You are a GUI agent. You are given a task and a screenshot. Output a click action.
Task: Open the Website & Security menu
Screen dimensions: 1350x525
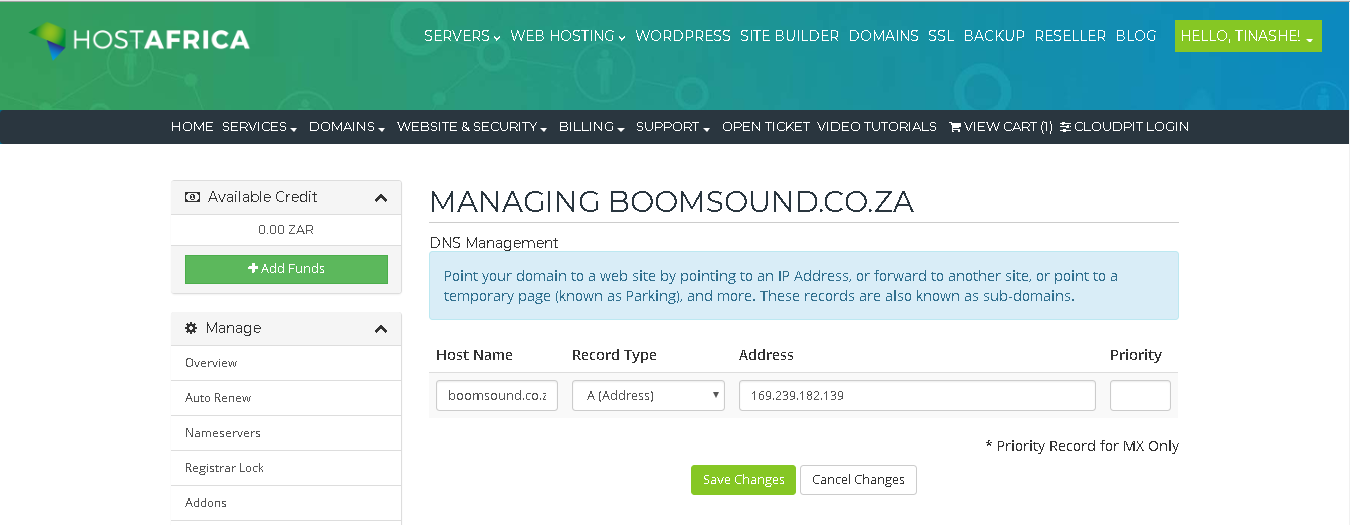(472, 127)
